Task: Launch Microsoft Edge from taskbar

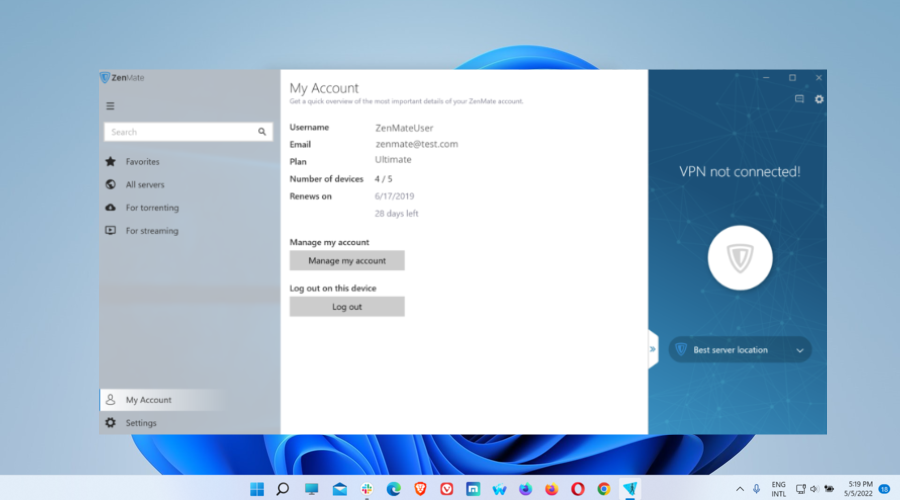Action: [393, 489]
